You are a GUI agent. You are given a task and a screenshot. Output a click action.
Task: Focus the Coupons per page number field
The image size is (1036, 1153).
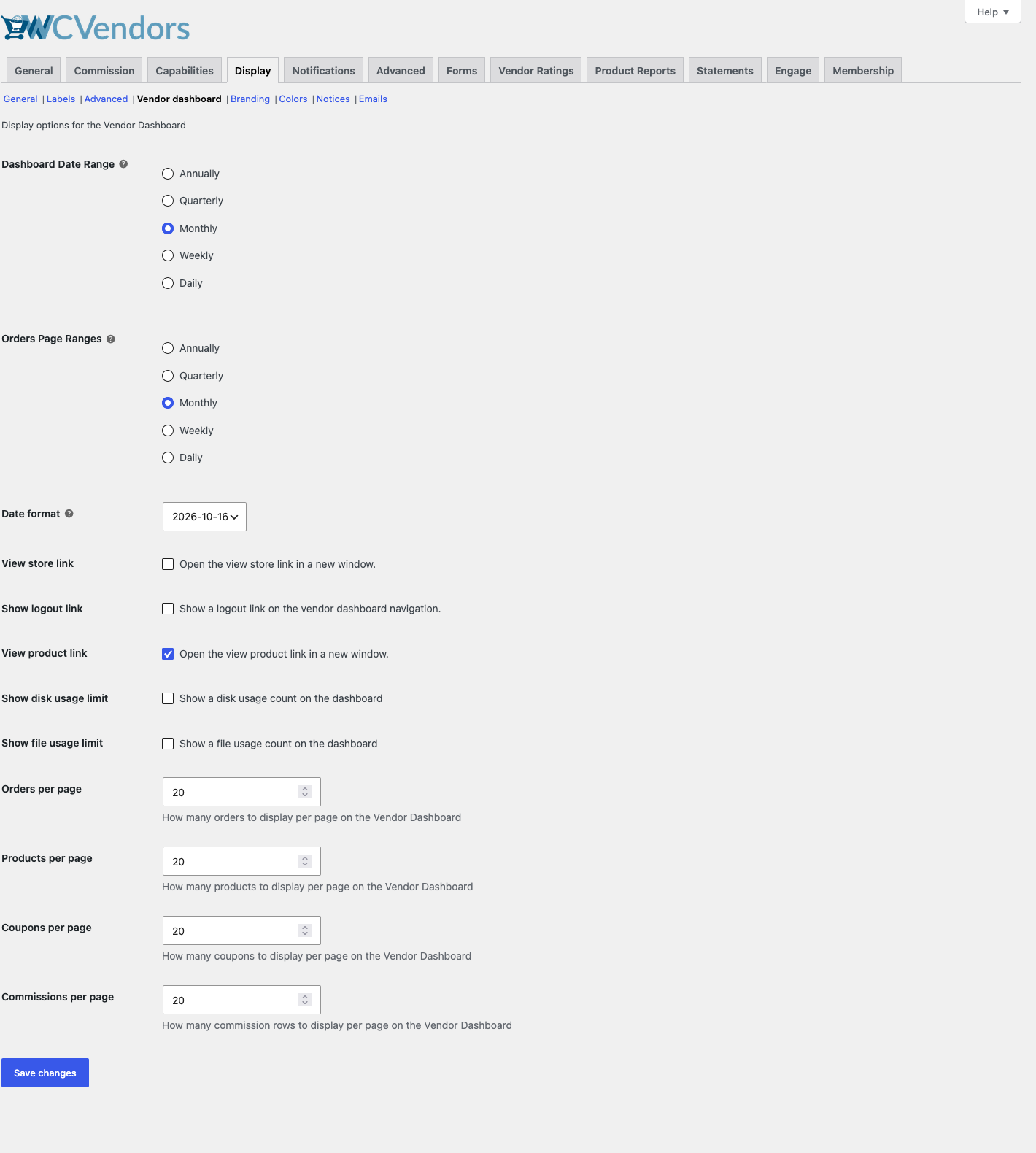click(x=241, y=930)
